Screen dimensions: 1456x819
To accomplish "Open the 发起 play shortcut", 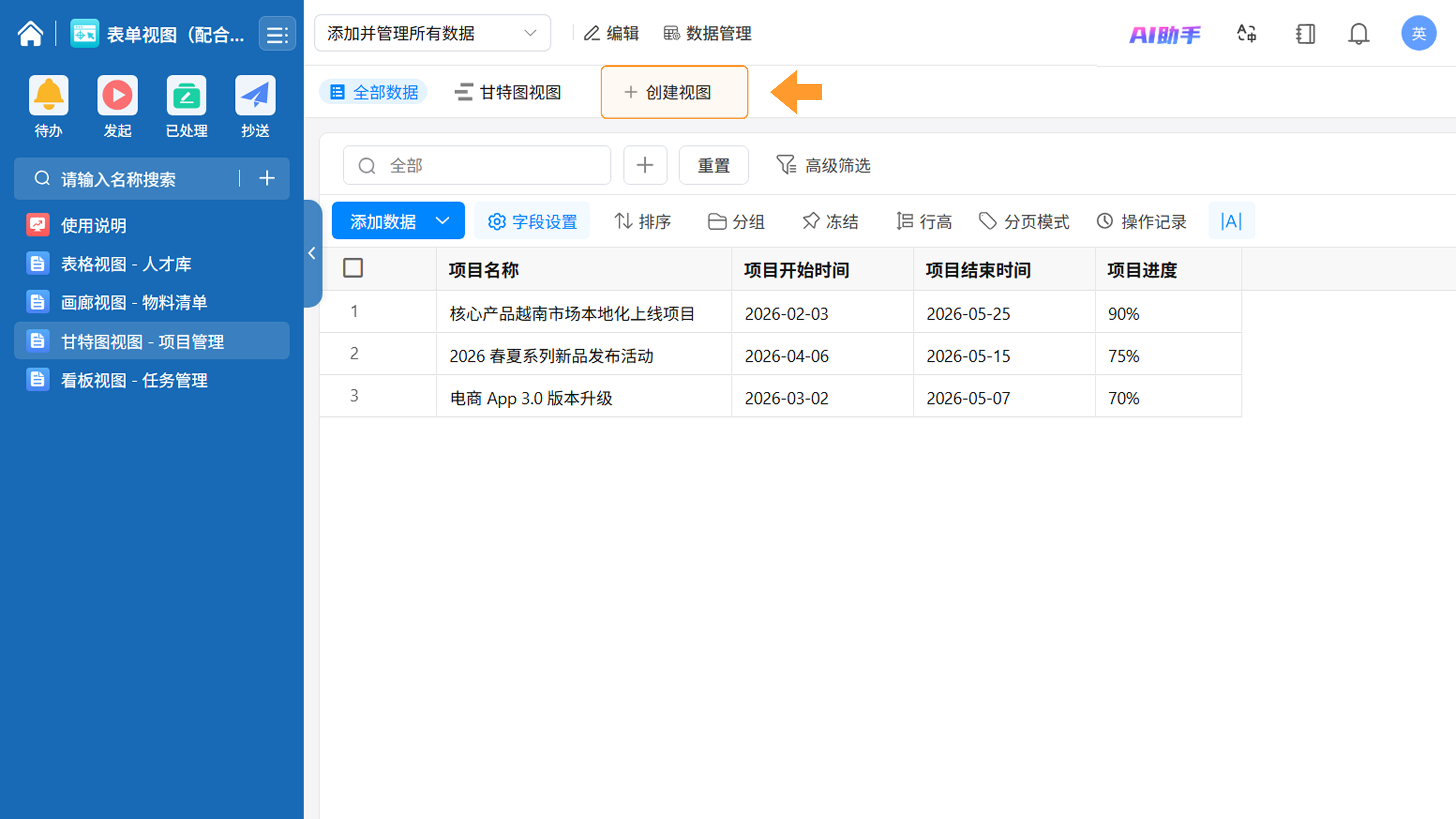I will coord(118,96).
